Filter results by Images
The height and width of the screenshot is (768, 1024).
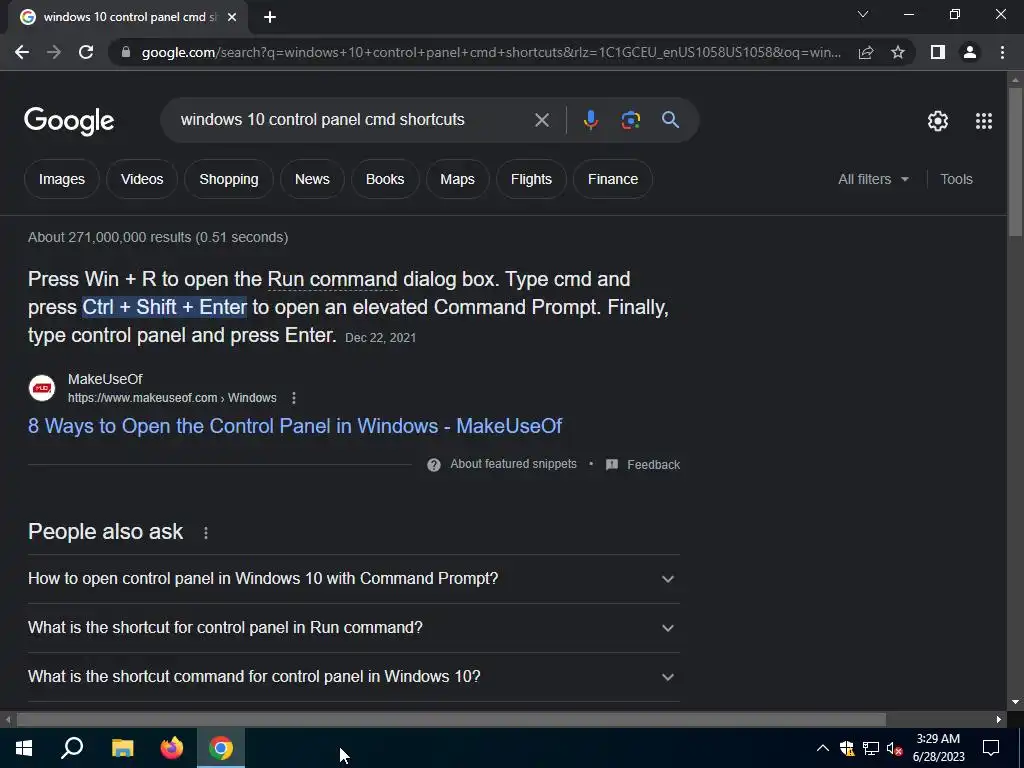pyautogui.click(x=61, y=179)
